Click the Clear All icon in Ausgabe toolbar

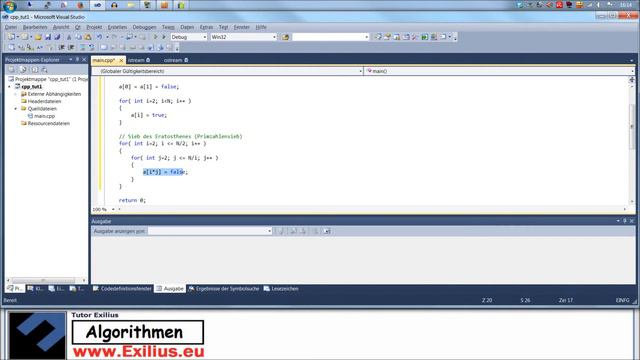click(316, 231)
